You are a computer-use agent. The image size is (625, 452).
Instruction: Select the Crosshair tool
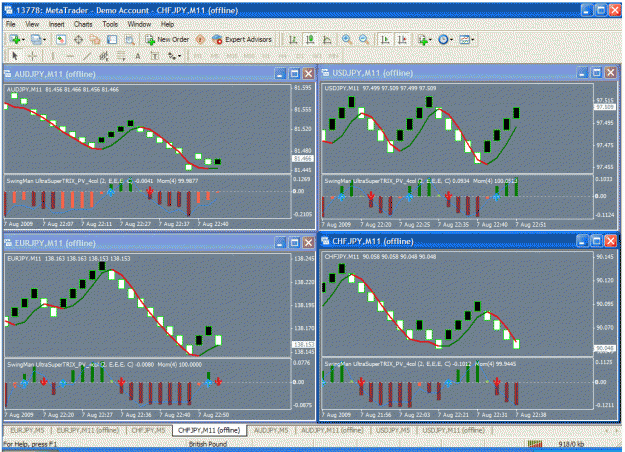[x=33, y=56]
